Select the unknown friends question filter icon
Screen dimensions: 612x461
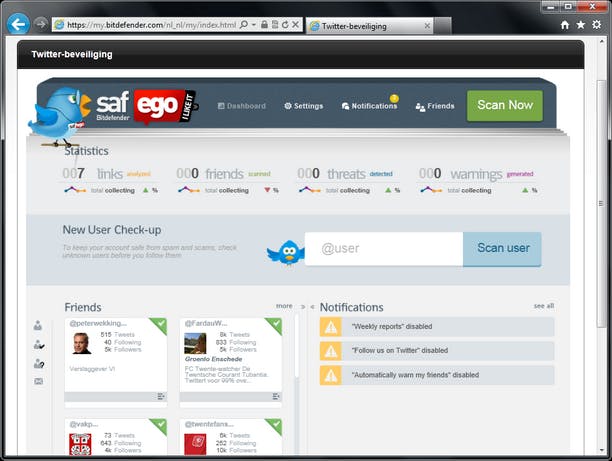coord(39,363)
